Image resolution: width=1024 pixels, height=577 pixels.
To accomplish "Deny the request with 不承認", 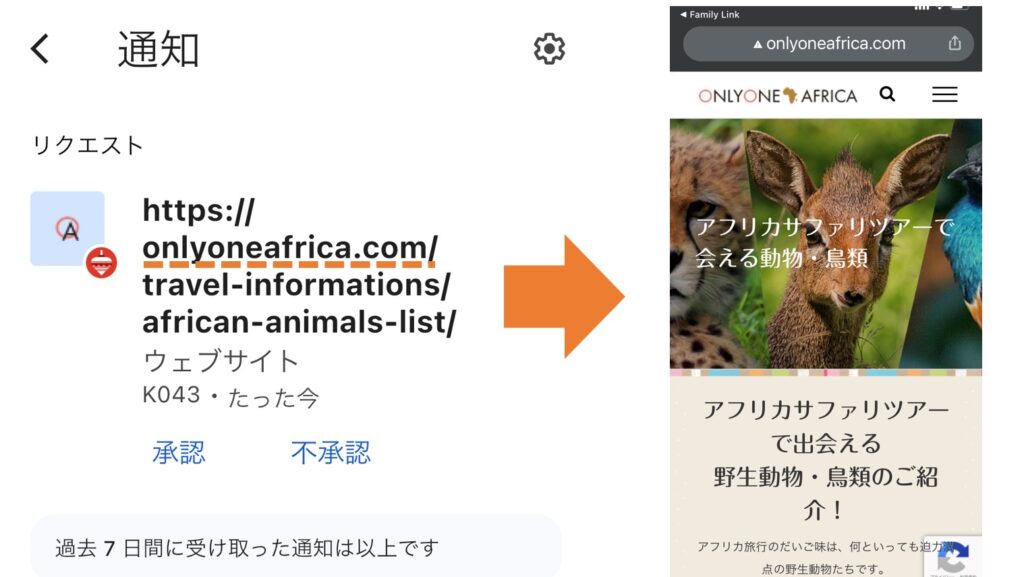I will coord(330,452).
